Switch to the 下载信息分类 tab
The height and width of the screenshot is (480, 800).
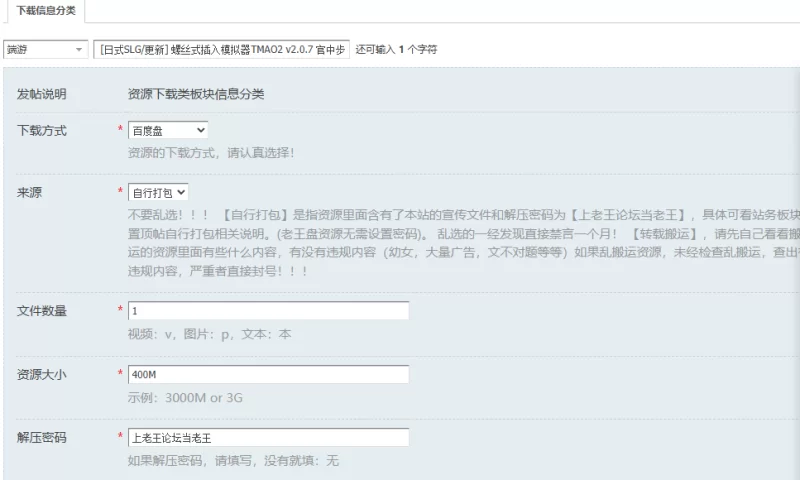(46, 11)
